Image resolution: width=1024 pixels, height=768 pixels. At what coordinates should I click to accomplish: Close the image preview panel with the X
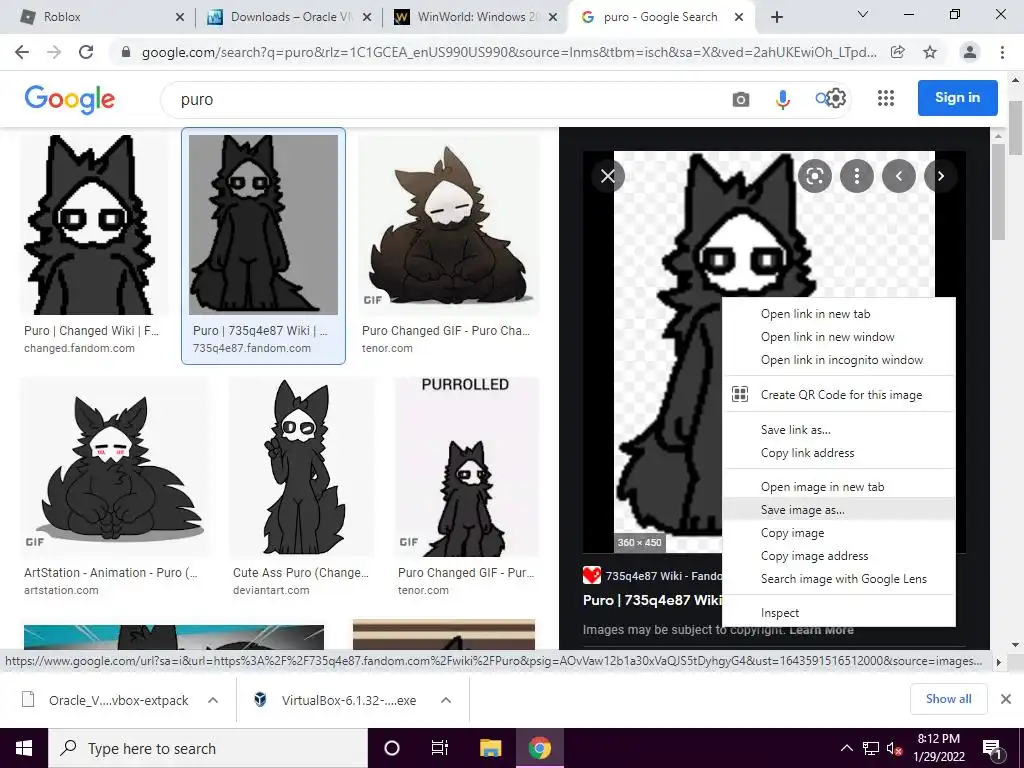coord(607,176)
